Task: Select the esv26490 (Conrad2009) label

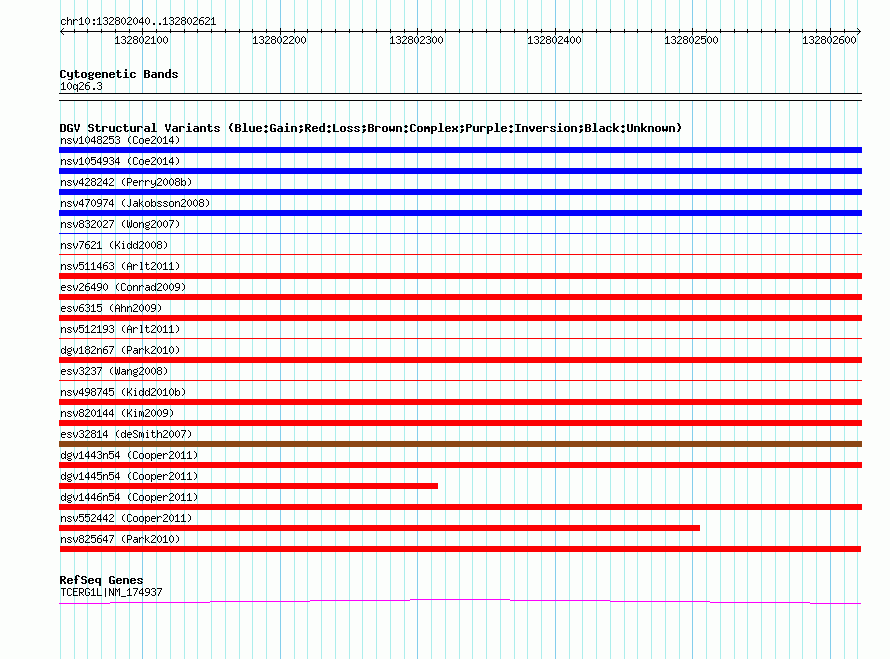Action: [x=123, y=287]
